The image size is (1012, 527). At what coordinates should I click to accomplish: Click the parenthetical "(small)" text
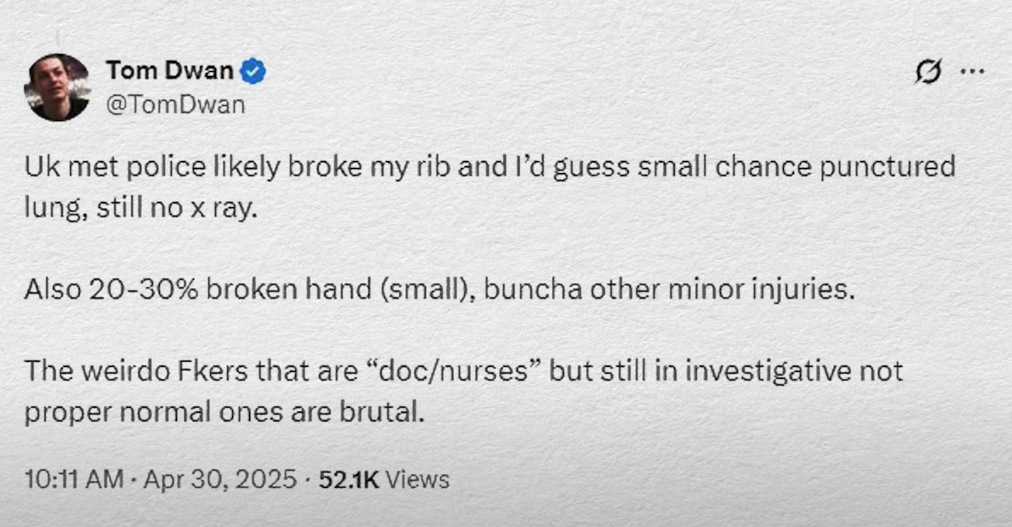coord(427,290)
